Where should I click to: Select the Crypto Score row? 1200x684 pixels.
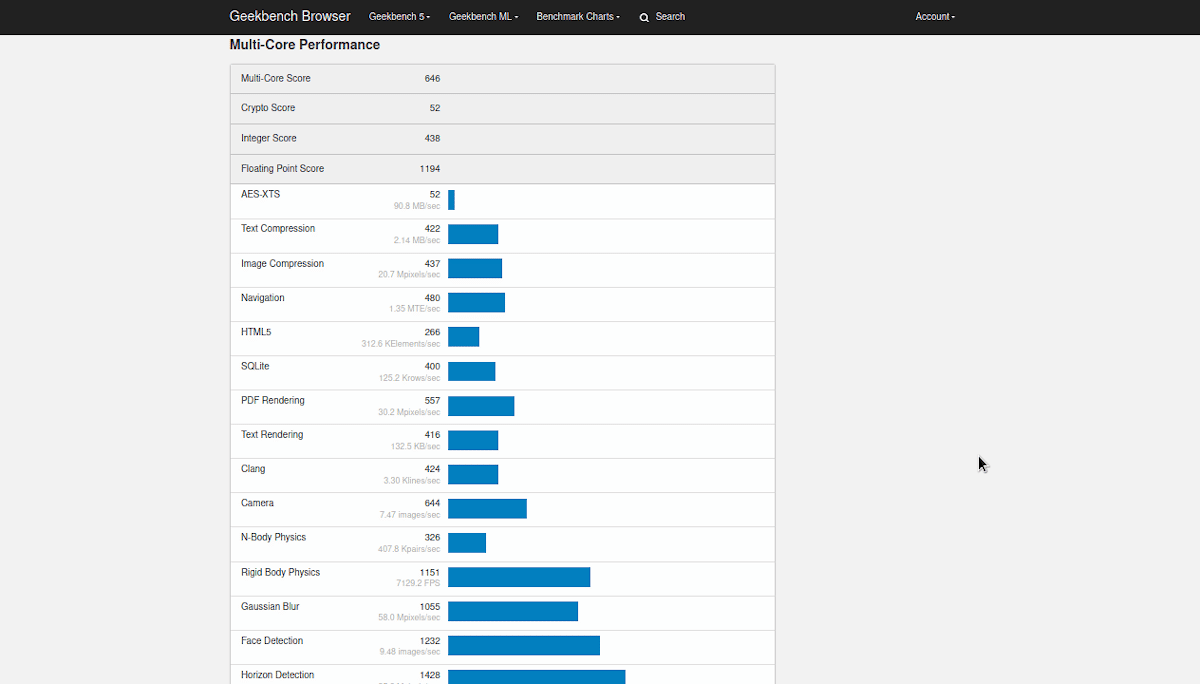[x=502, y=108]
